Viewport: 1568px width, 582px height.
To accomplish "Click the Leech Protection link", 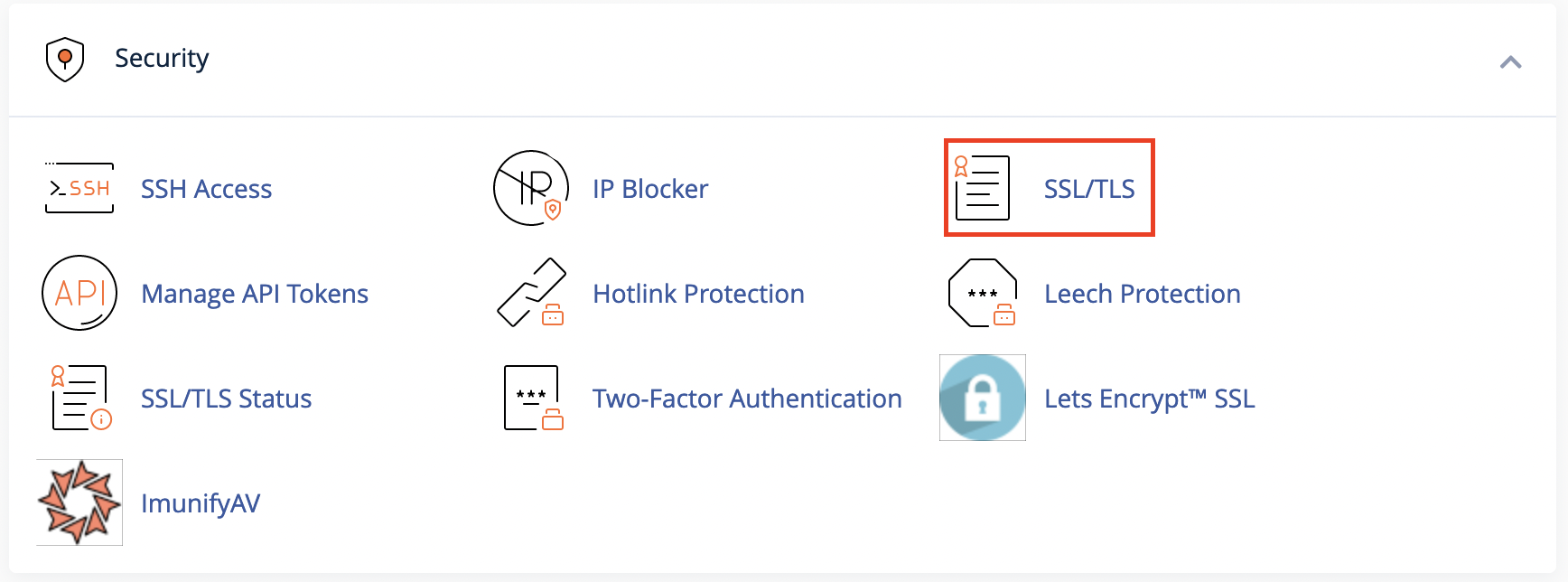I will click(x=1142, y=294).
